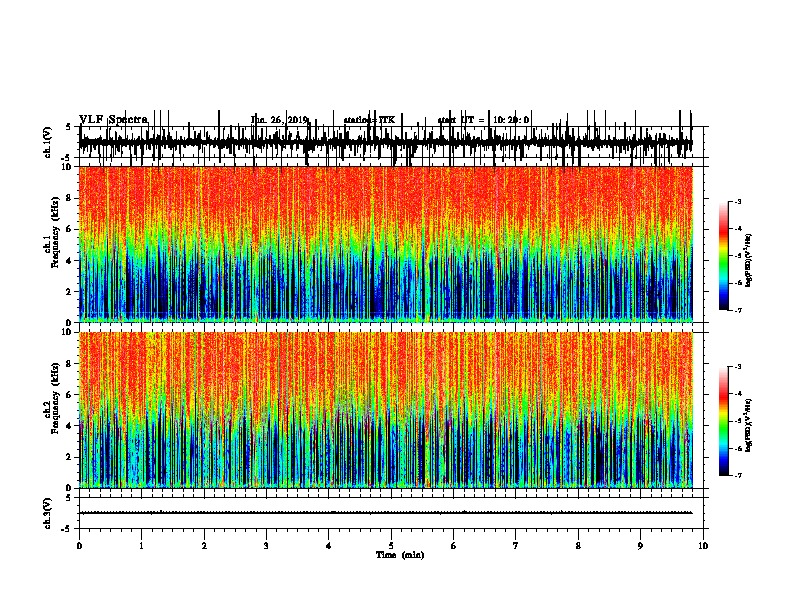The height and width of the screenshot is (612, 792).
Task: Click the "start UT = 10:20:0" header text
Action: tap(483, 120)
